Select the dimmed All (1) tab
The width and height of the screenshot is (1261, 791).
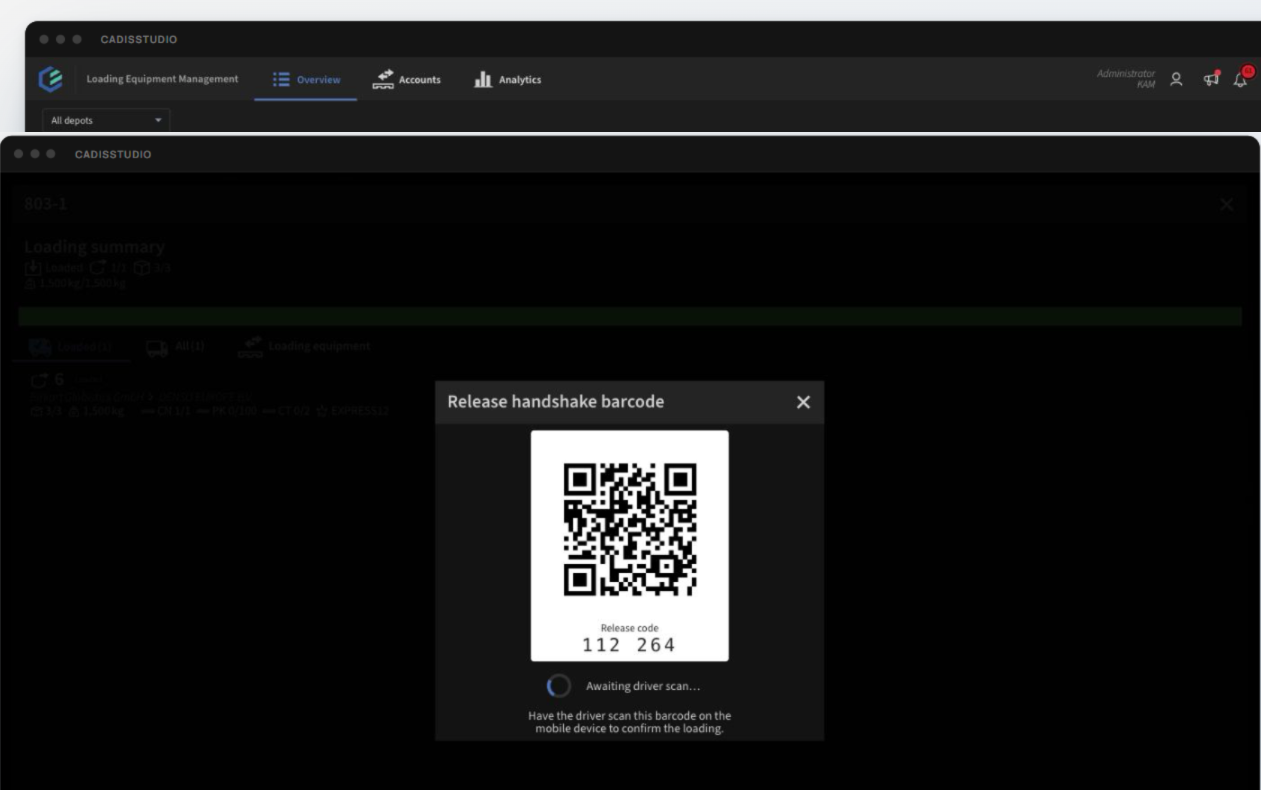(176, 347)
